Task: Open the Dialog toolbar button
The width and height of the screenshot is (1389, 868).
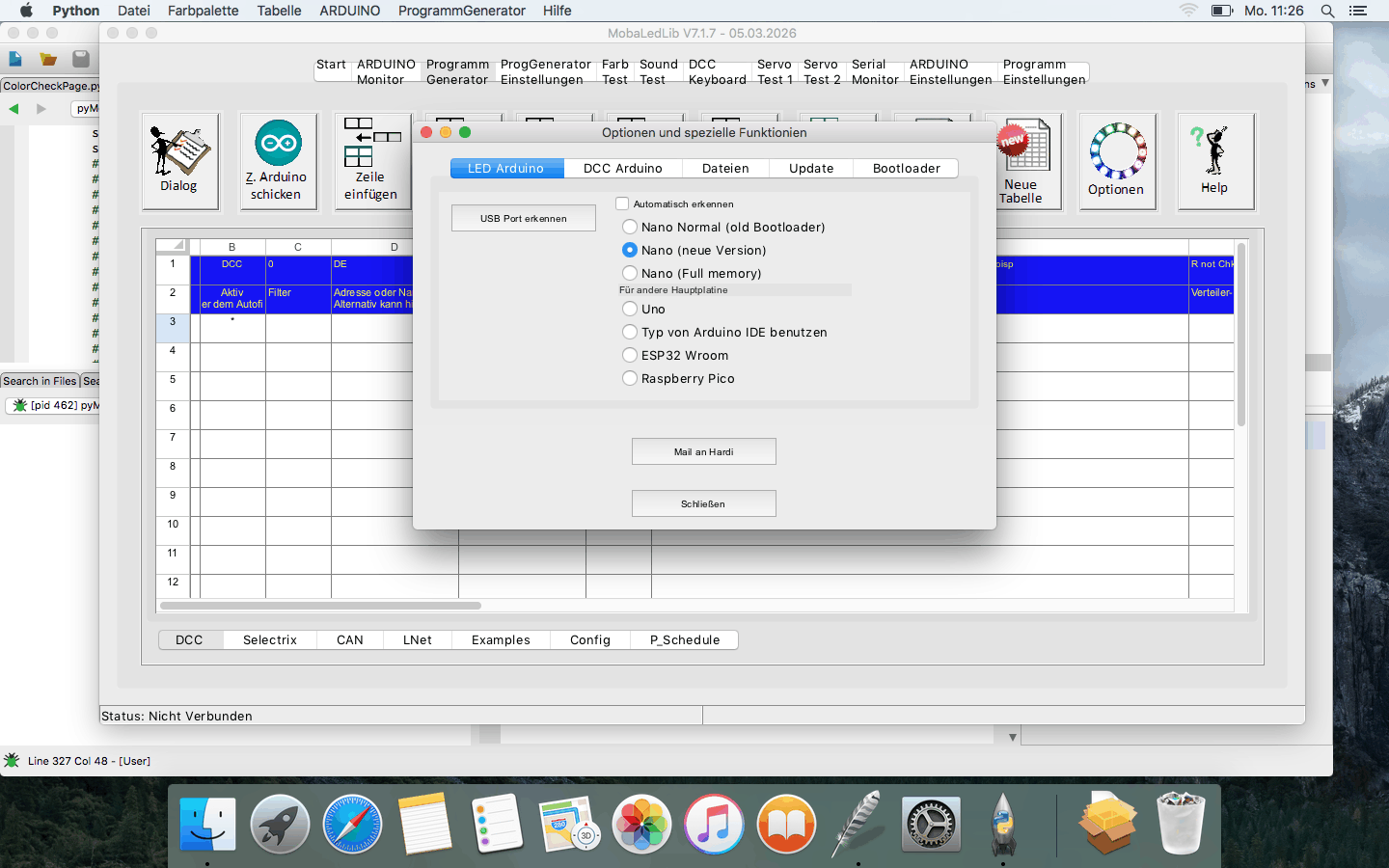Action: pos(180,160)
